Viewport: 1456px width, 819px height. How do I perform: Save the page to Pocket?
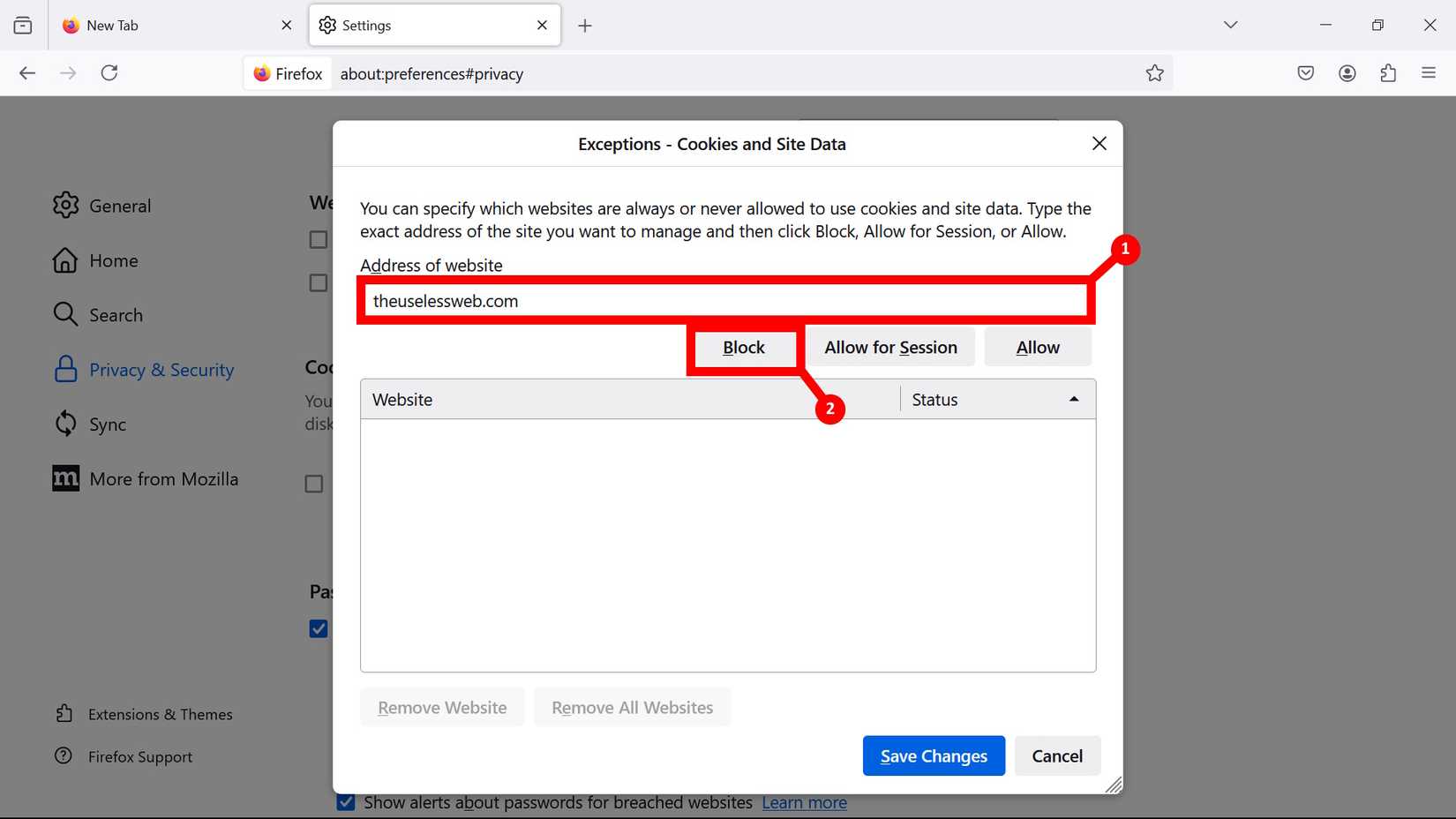[x=1305, y=73]
